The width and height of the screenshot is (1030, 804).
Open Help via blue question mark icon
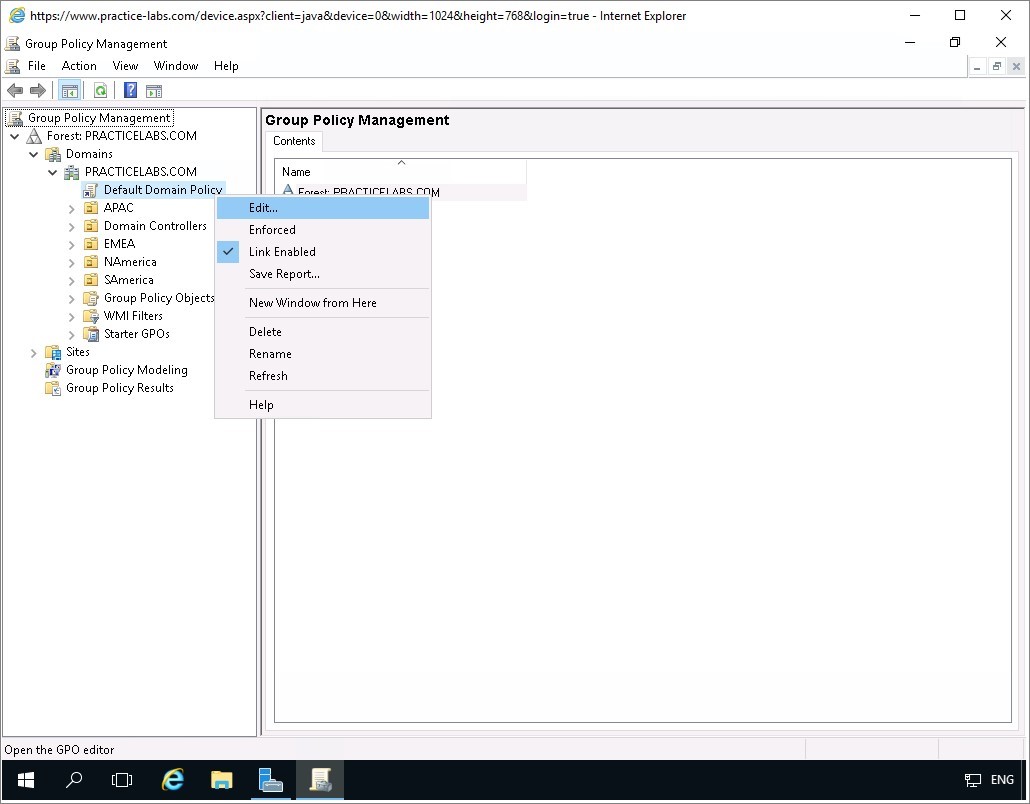coord(130,91)
